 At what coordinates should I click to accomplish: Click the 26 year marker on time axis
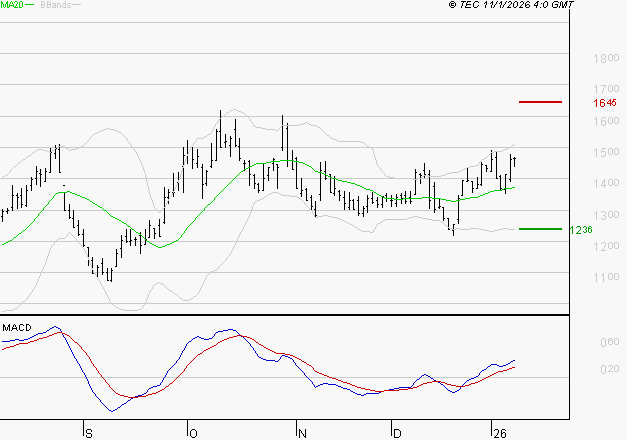point(500,434)
